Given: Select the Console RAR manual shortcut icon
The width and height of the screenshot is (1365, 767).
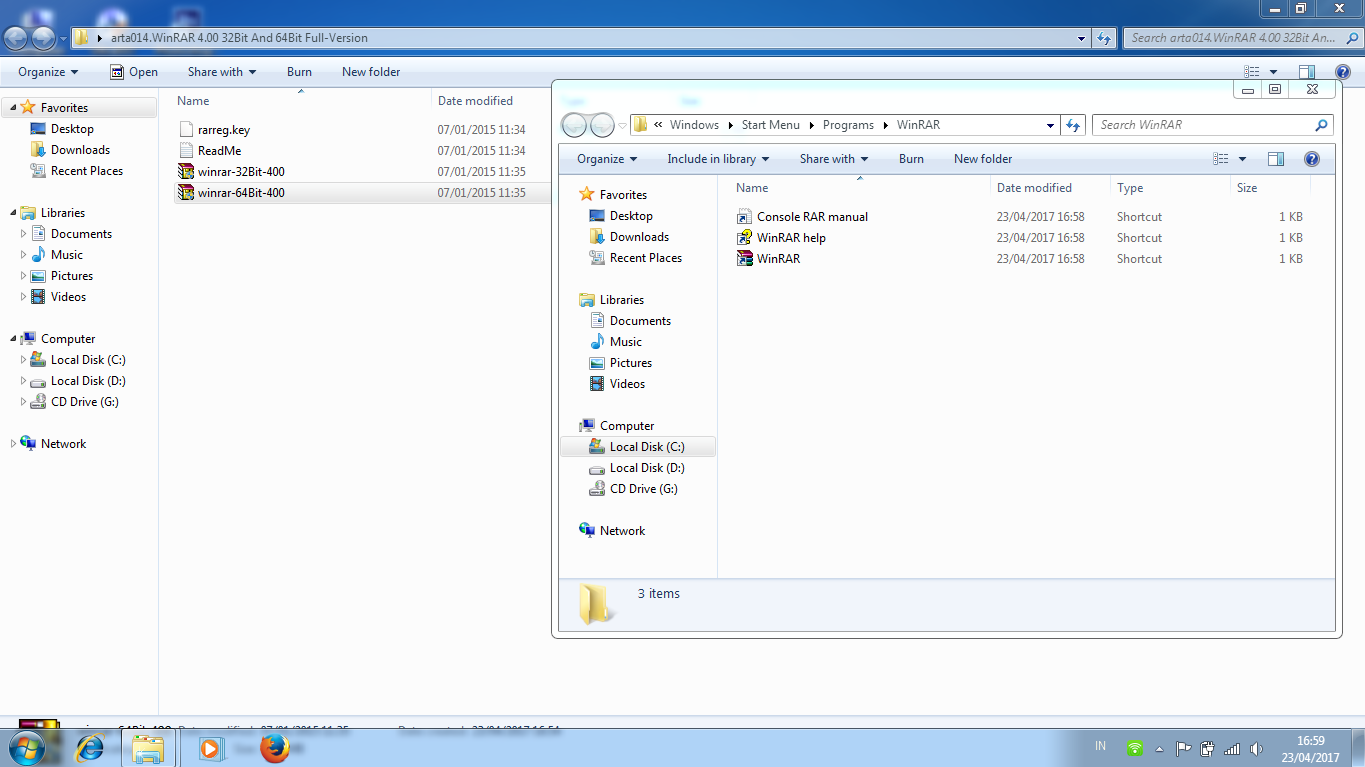Looking at the screenshot, I should (744, 217).
